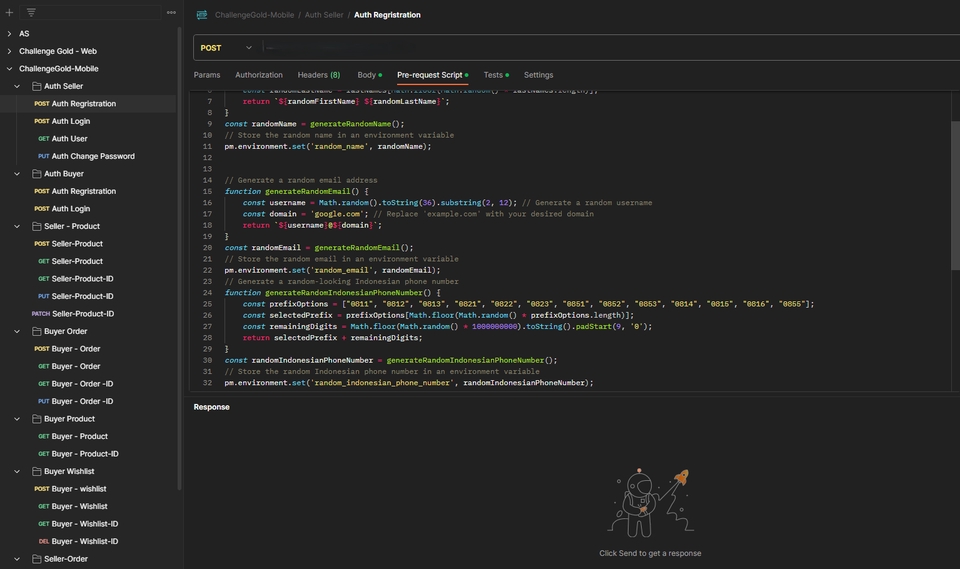Click the Seller-Order folder icon
960x569 pixels.
[37, 559]
